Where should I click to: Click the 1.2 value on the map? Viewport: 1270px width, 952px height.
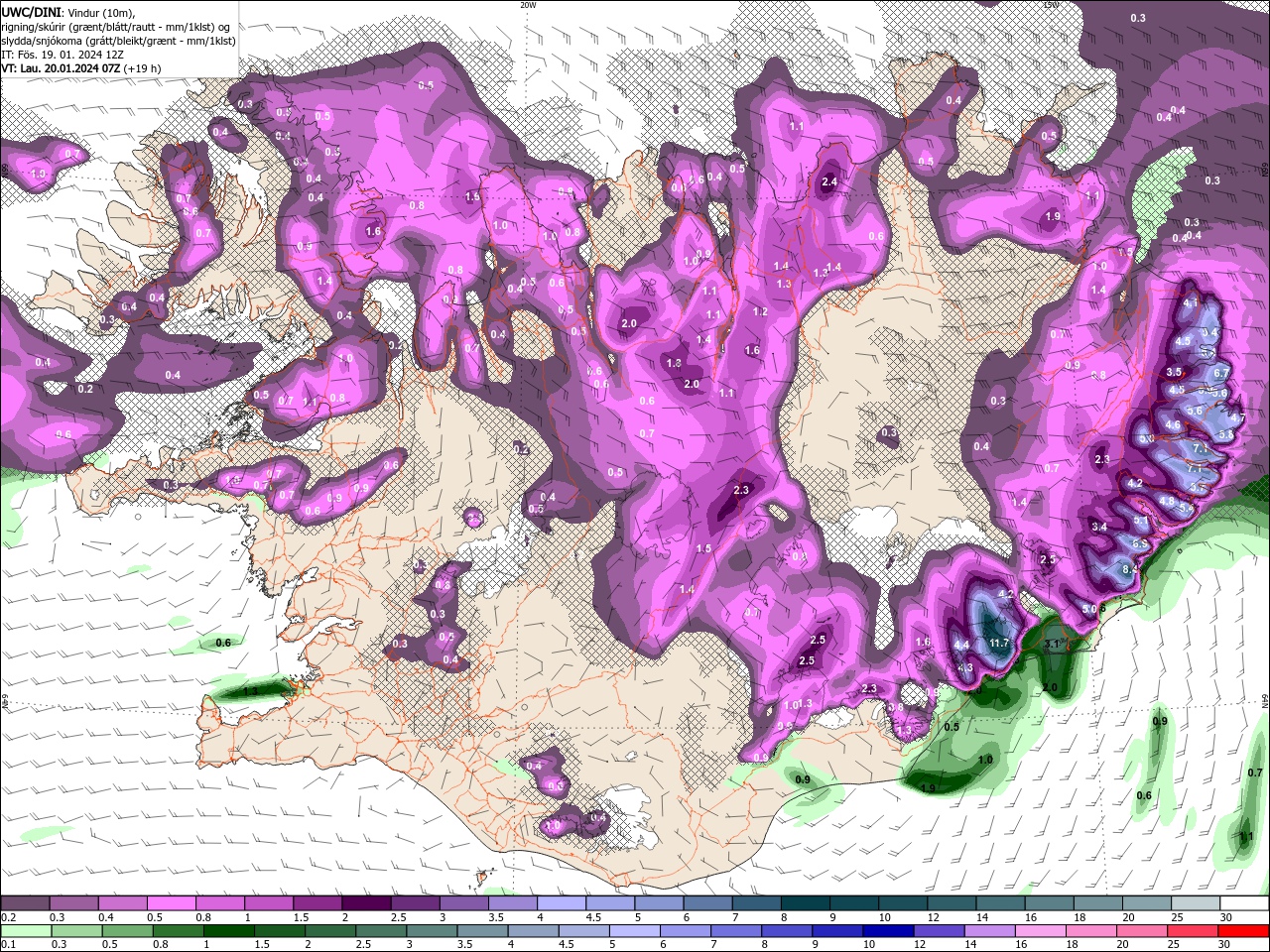(x=761, y=311)
